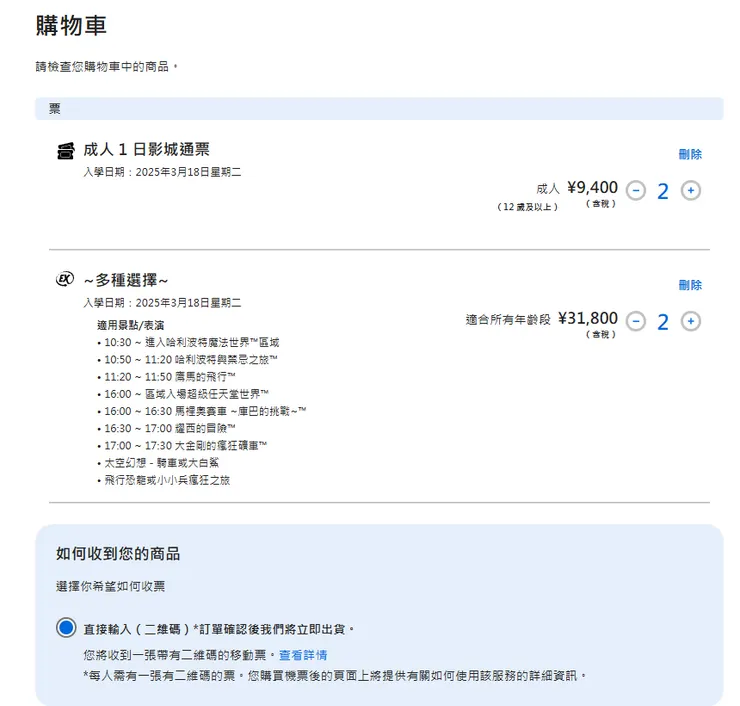Decrease the ～多種選擇～ express pass quantity
The image size is (740, 706).
pos(636,321)
